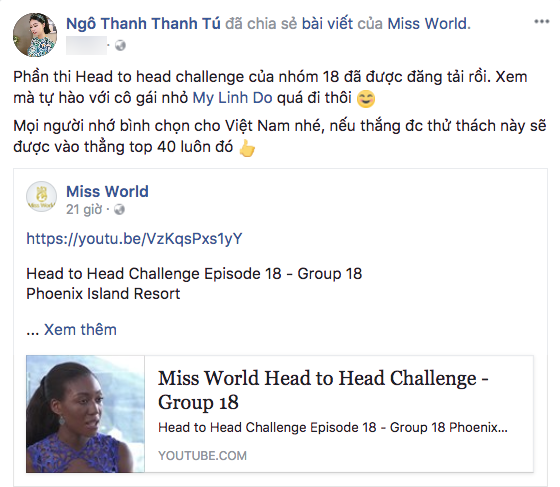
Task: Click globe privacy icon next to 21 giờ
Action: tap(119, 209)
